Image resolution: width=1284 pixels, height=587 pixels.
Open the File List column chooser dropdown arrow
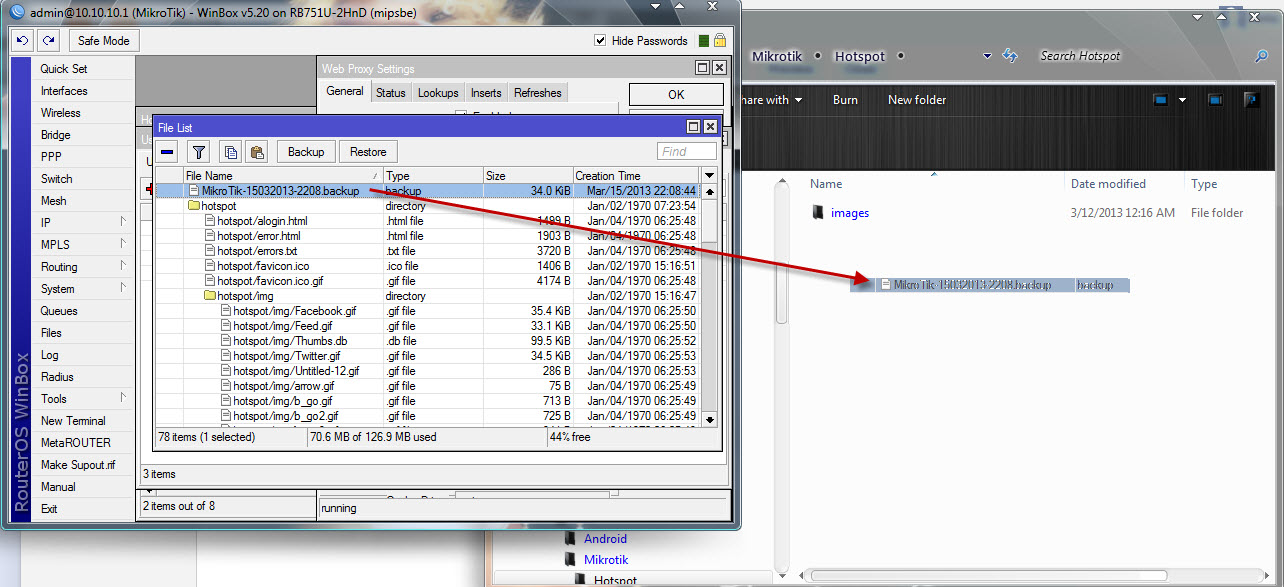[710, 175]
